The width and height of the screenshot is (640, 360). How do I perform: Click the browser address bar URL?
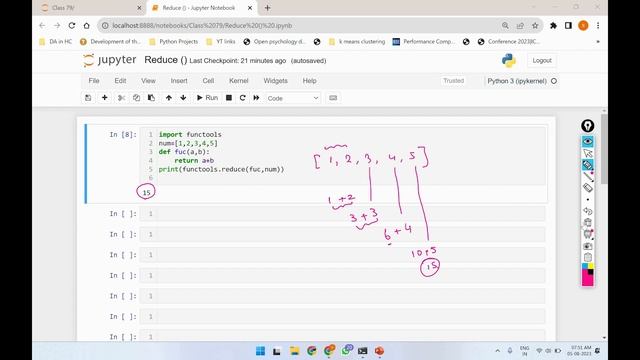202,25
